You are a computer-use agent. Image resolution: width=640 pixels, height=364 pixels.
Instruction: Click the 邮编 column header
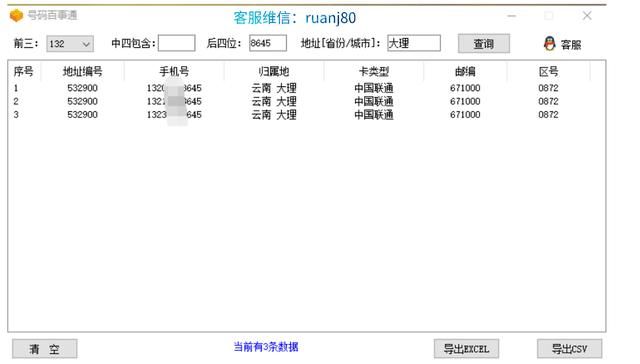pyautogui.click(x=465, y=71)
